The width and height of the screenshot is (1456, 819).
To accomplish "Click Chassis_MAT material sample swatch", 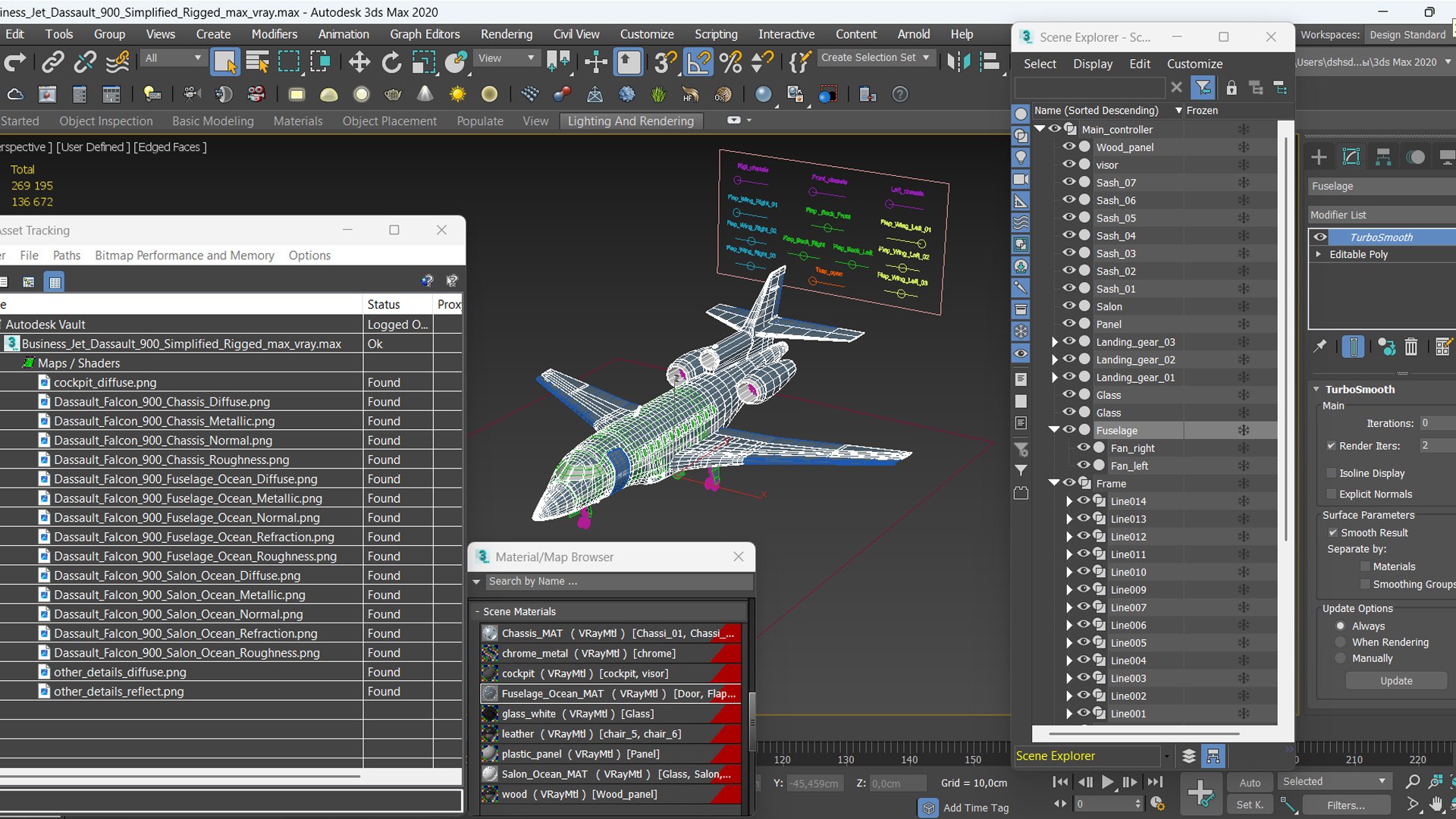I will click(491, 633).
